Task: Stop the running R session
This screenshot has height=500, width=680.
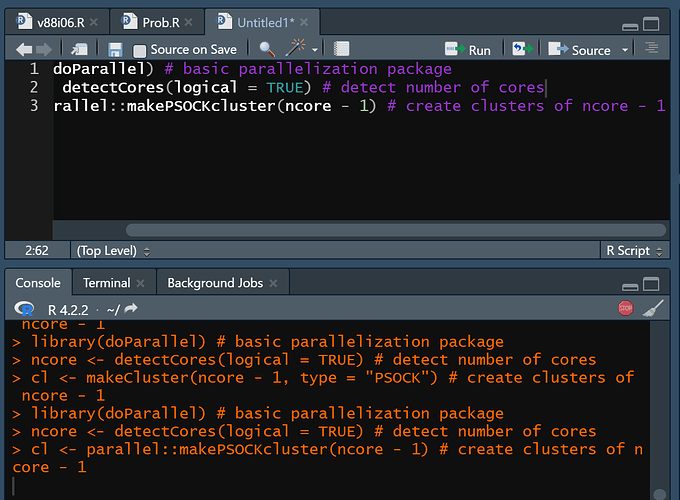Action: point(625,308)
